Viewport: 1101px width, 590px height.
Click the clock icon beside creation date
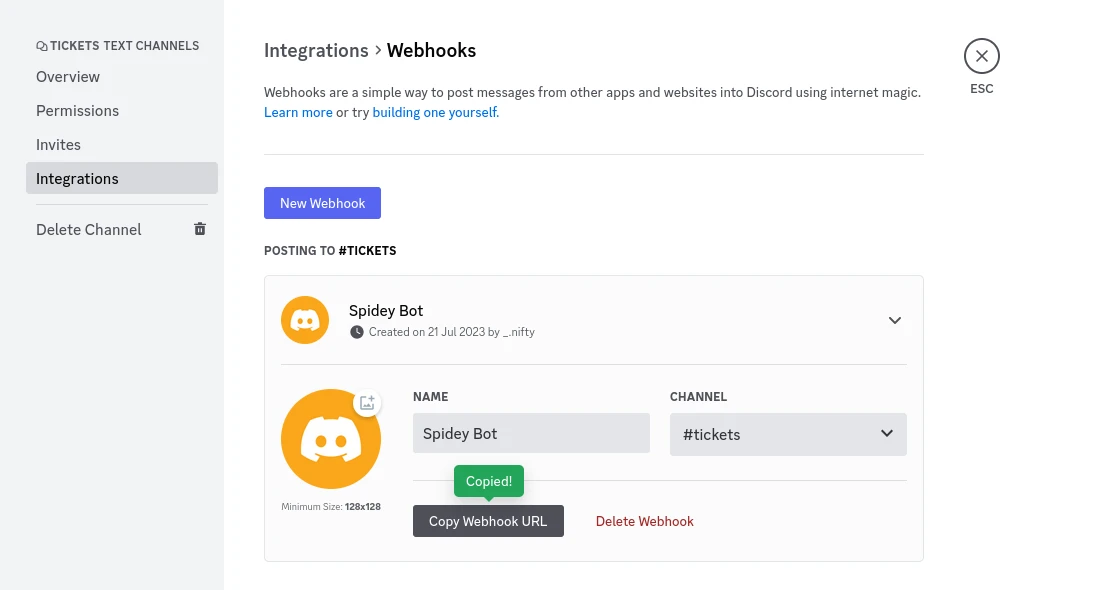pos(357,332)
